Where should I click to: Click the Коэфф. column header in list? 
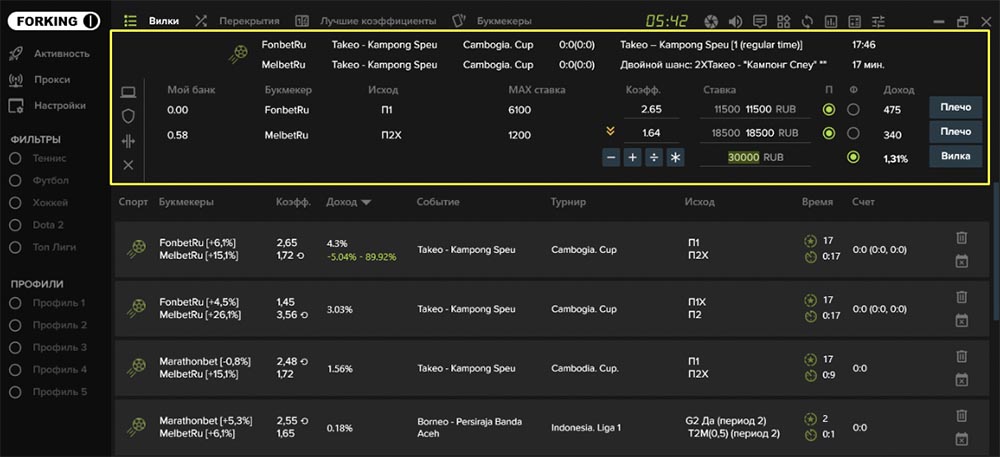[293, 202]
